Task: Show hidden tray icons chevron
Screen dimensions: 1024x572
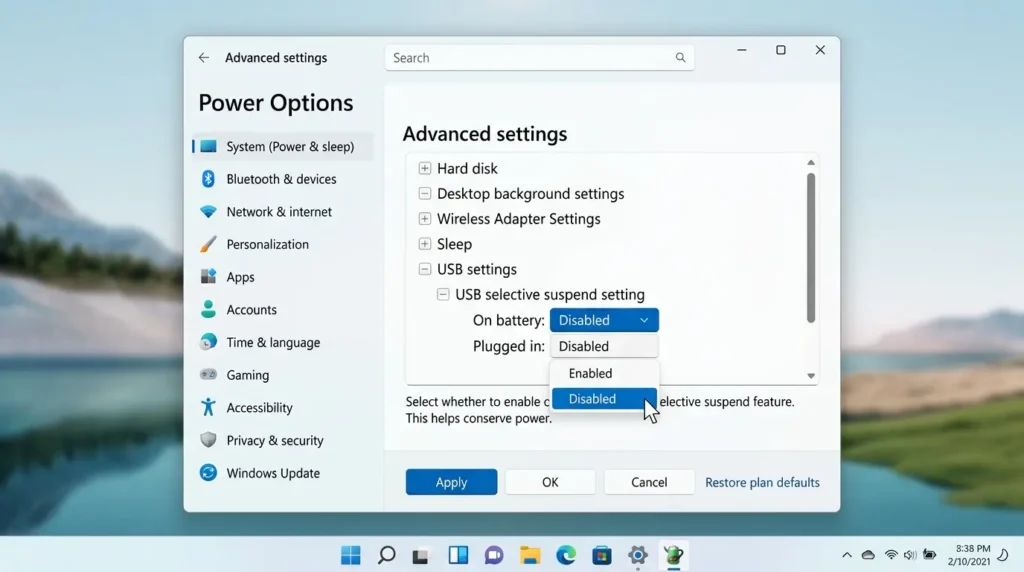Action: tap(847, 555)
